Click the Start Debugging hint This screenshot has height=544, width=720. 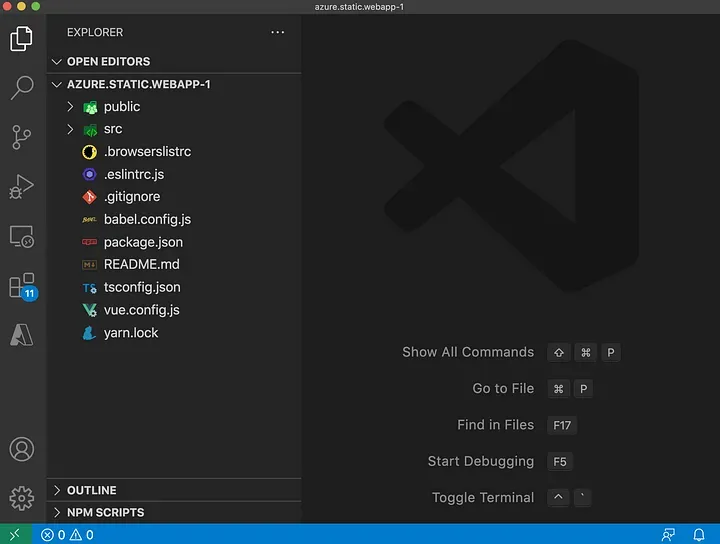tap(481, 461)
